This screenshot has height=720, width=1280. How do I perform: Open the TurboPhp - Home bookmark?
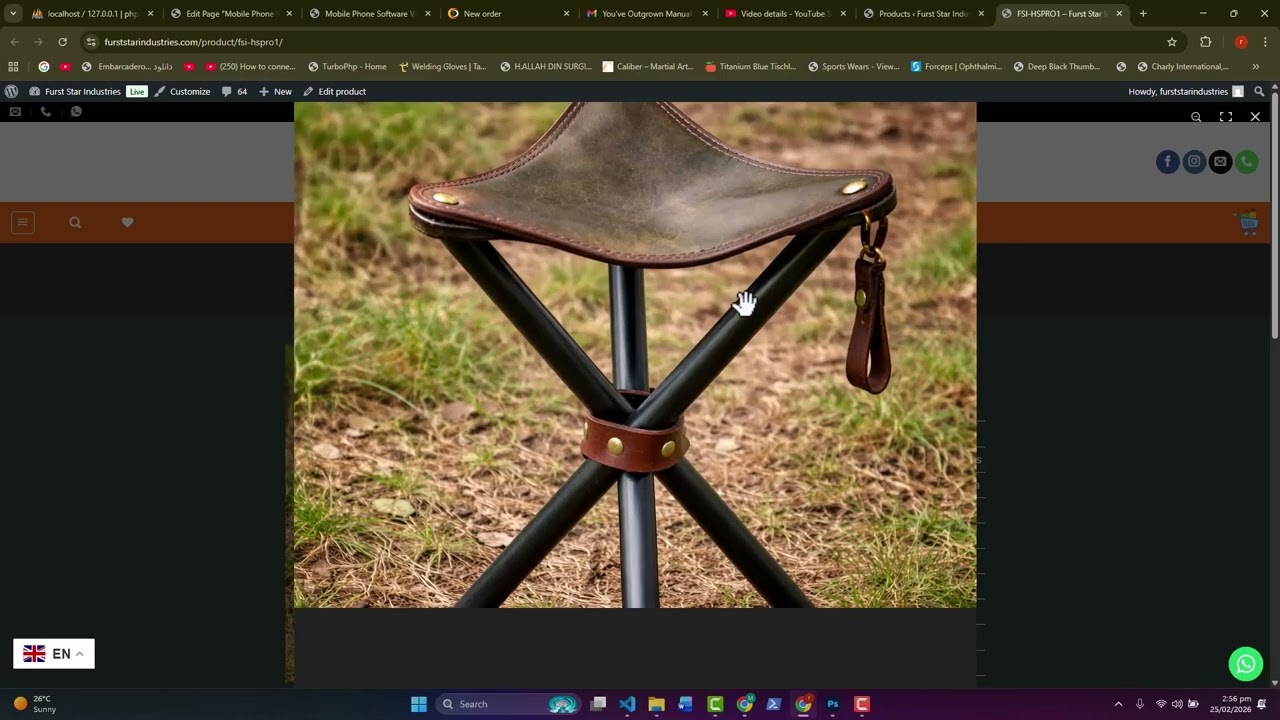(347, 66)
